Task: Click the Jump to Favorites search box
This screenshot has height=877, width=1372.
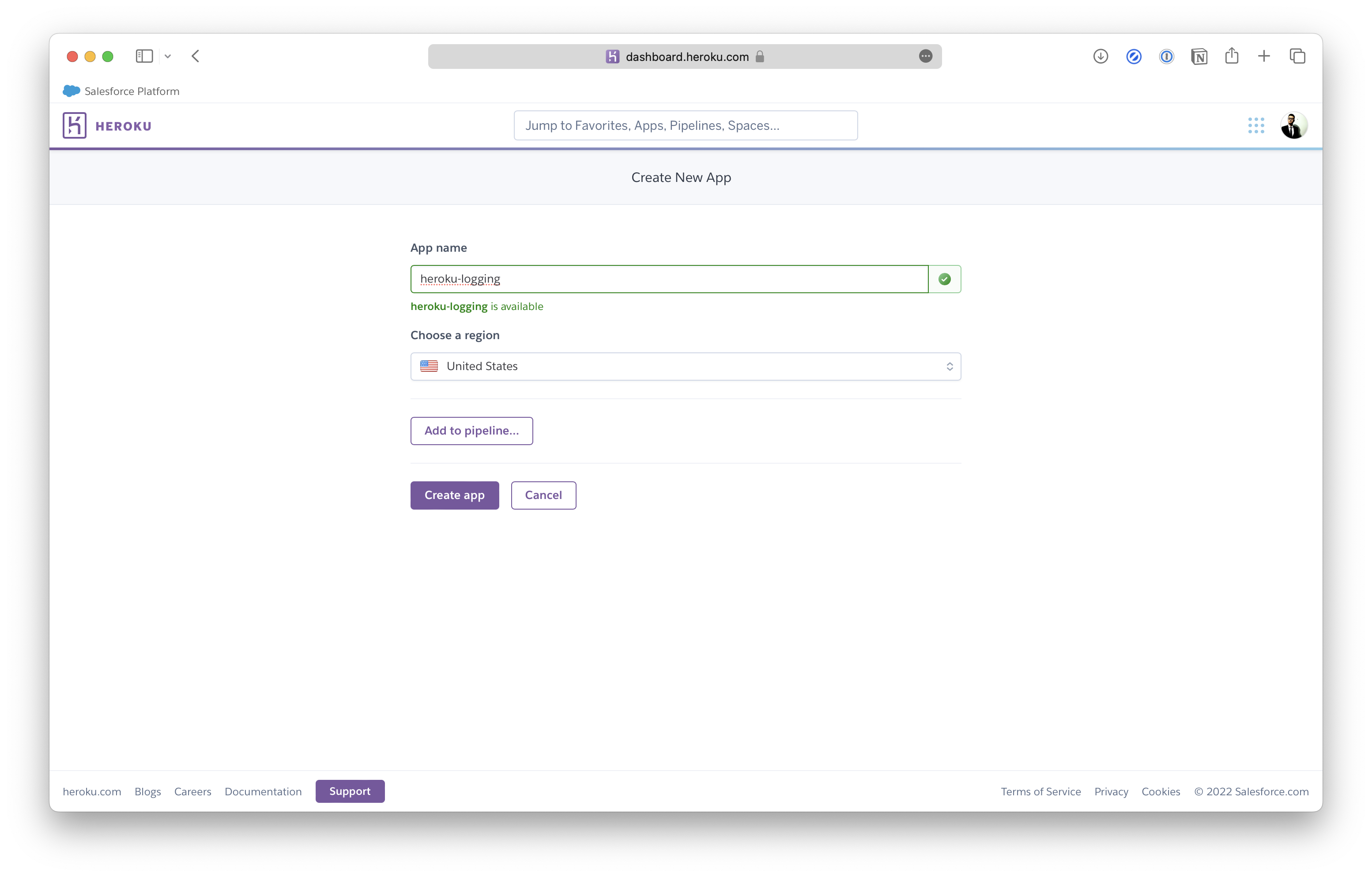Action: tap(686, 125)
